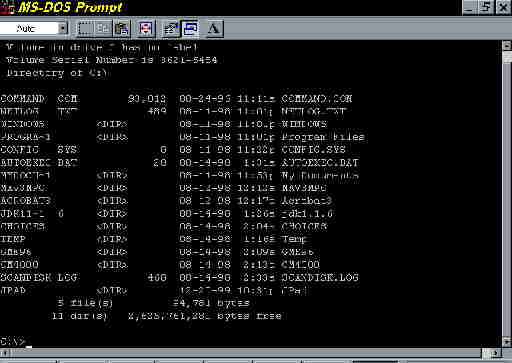Click the C:\> command prompt
The image size is (512, 363).
(13, 341)
